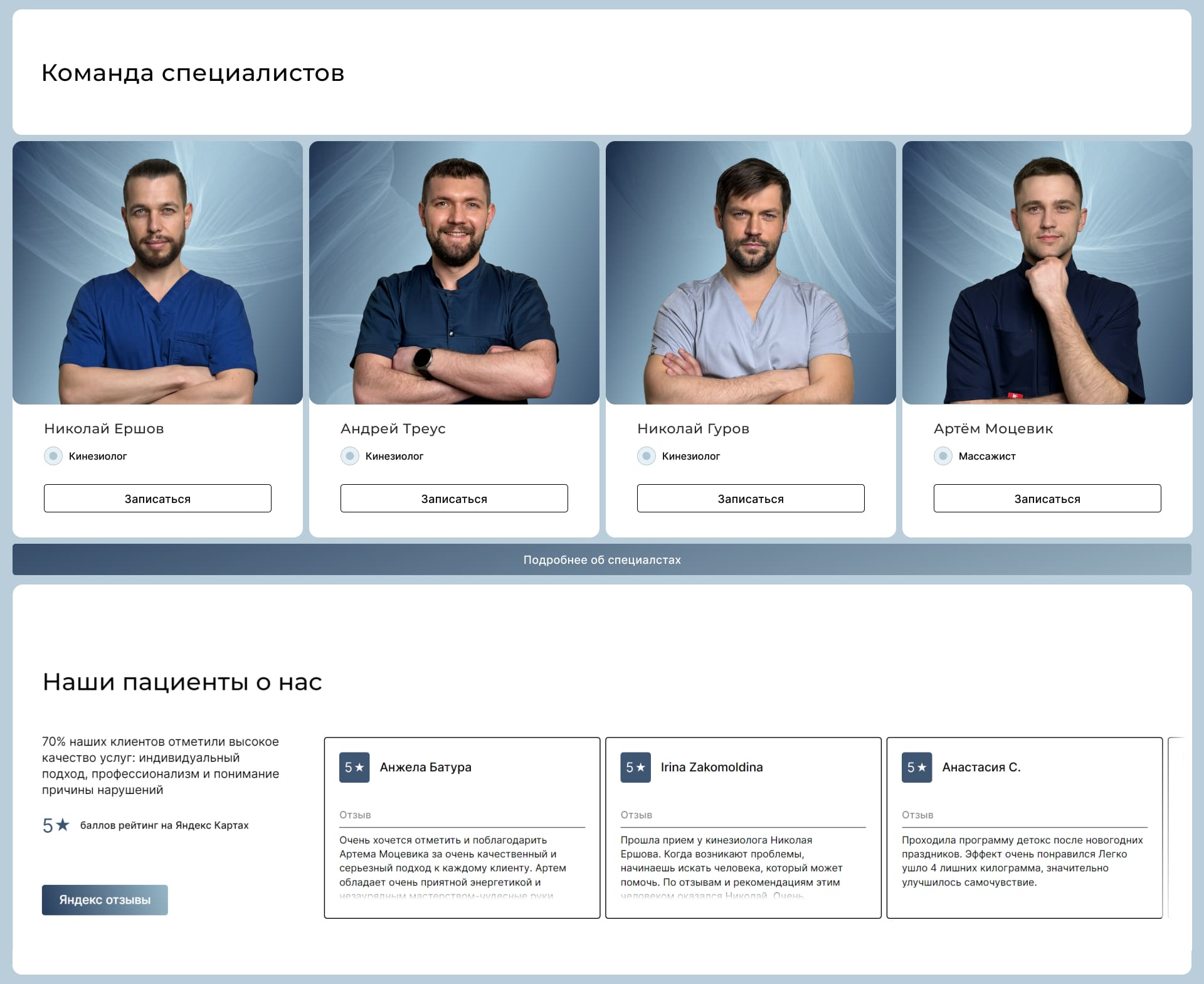This screenshot has height=984, width=1204.
Task: Click the 5-star badge on Irina Zakomoldina's review
Action: (x=635, y=768)
